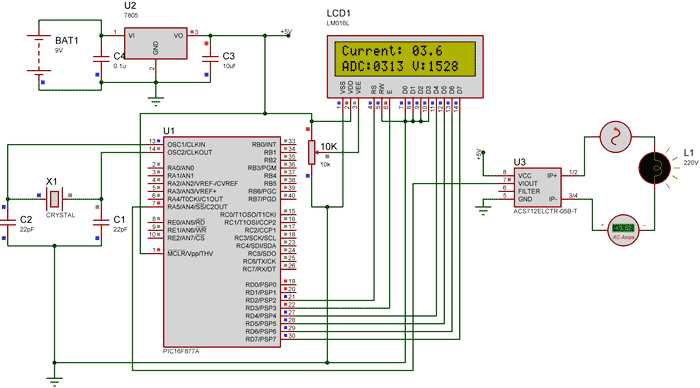The width and height of the screenshot is (700, 388).
Task: Select the U1 PIC microcontroller body
Action: point(222,242)
